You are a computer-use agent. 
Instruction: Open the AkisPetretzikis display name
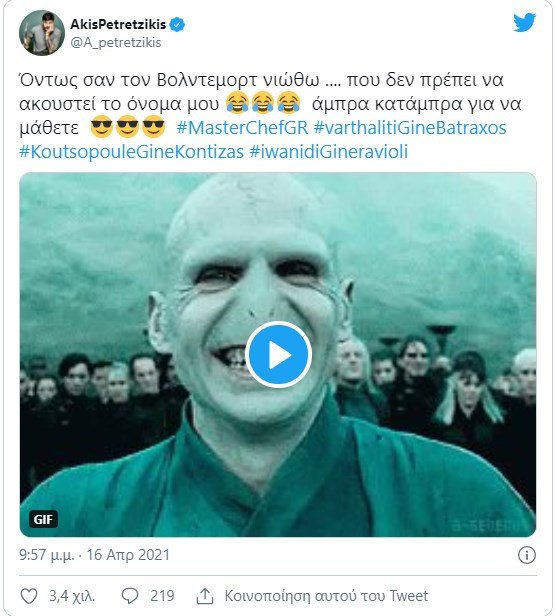[118, 25]
